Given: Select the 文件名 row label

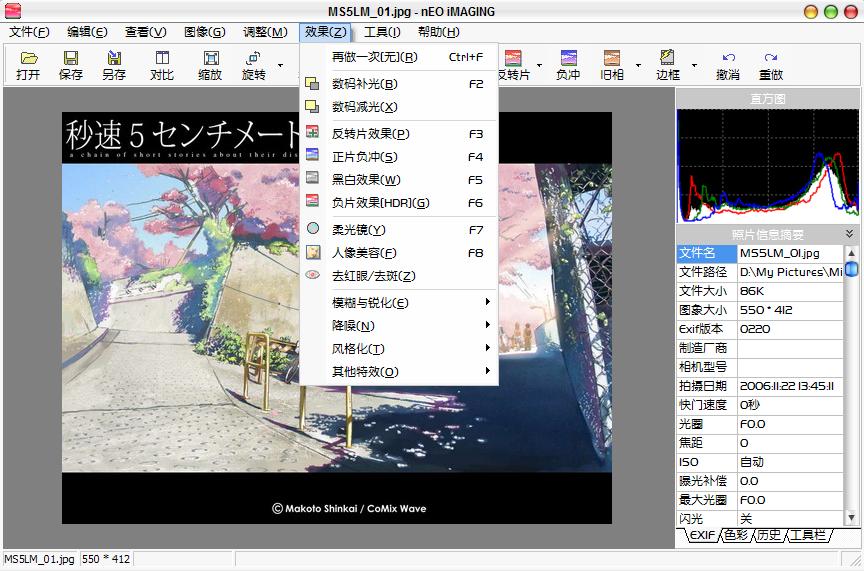Looking at the screenshot, I should pyautogui.click(x=707, y=253).
